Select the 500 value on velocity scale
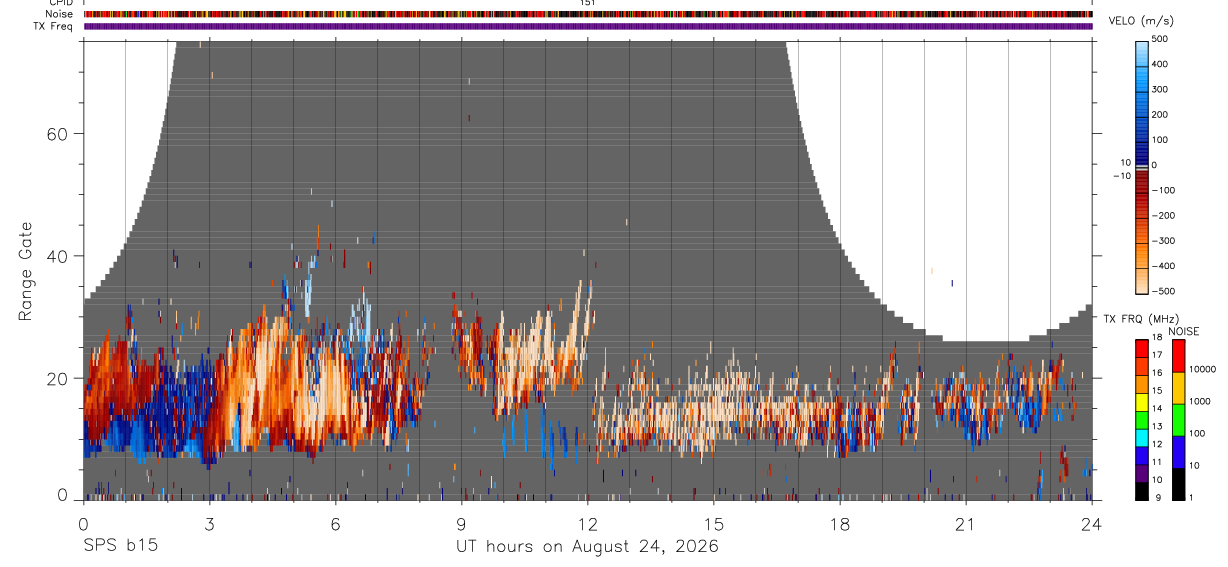The width and height of the screenshot is (1228, 567). pyautogui.click(x=1161, y=39)
